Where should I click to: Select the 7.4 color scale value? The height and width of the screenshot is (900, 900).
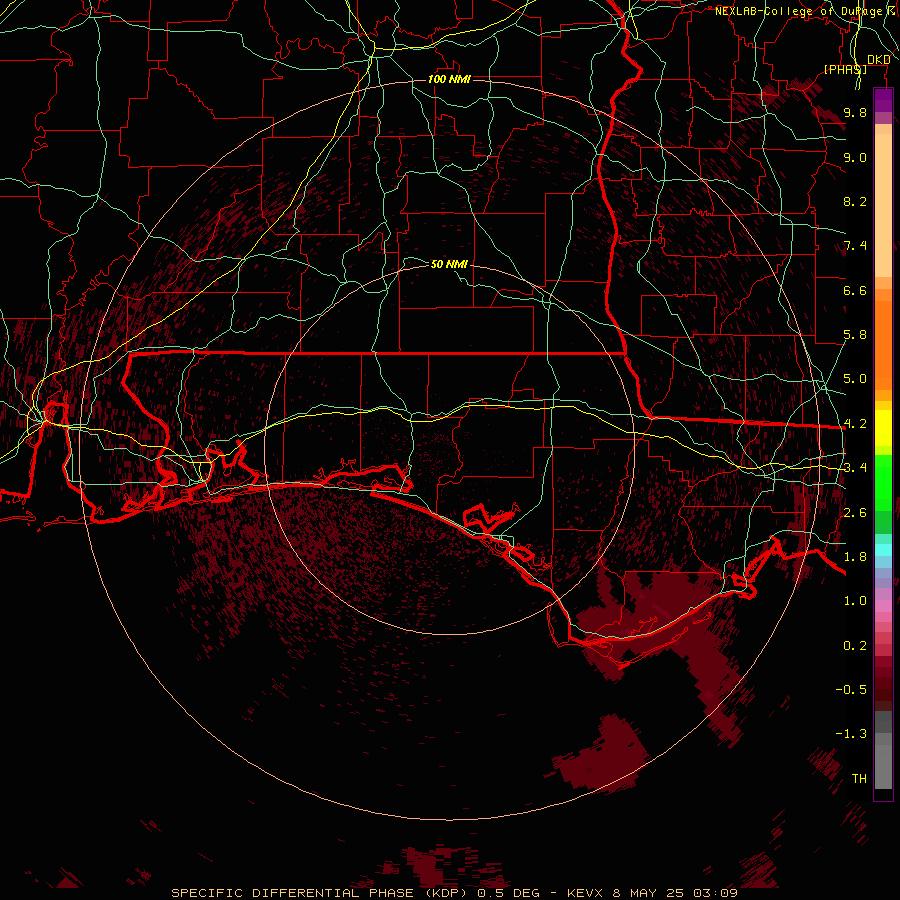(x=855, y=246)
